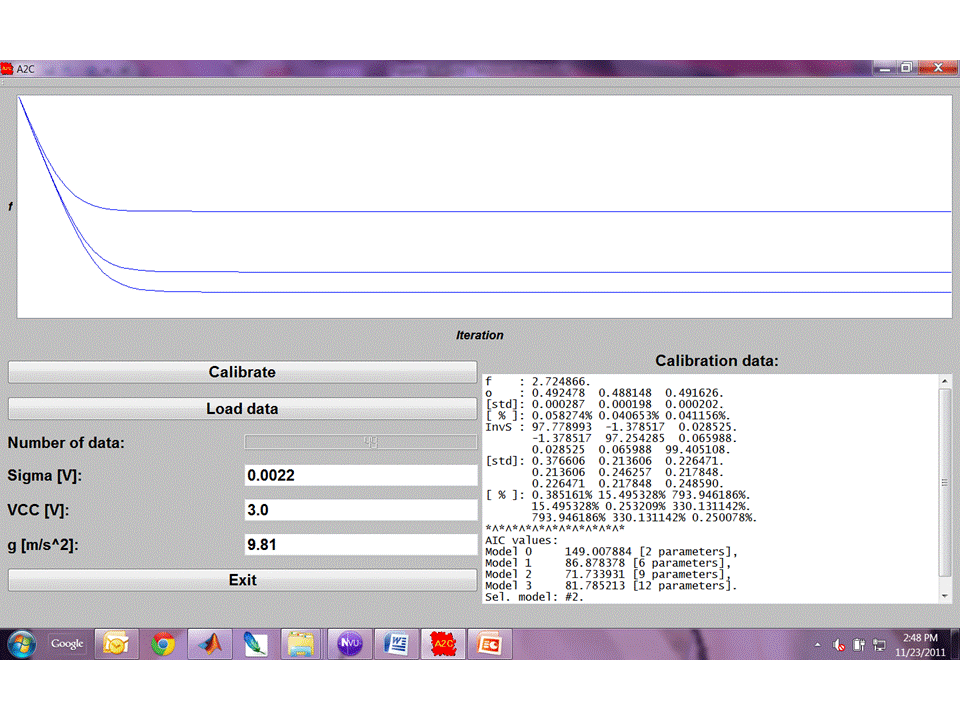Open Windows Explorer folder icon

[x=302, y=644]
